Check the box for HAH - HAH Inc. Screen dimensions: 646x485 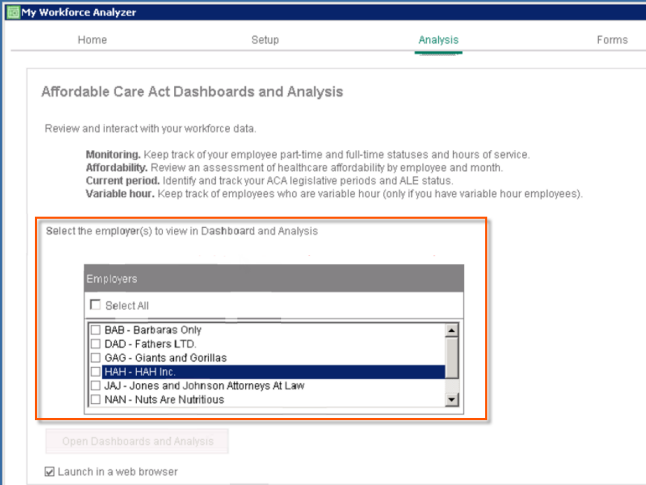(x=96, y=372)
